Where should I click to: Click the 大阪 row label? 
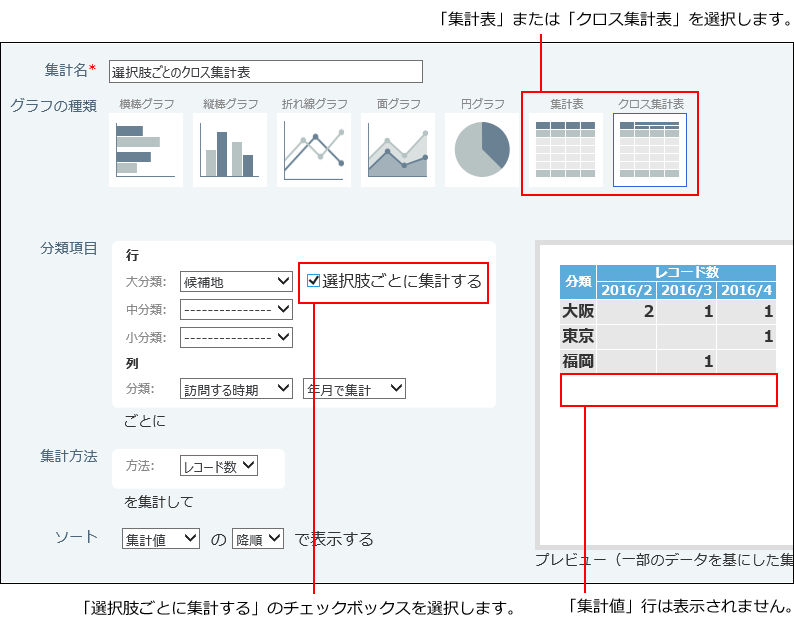pos(578,311)
